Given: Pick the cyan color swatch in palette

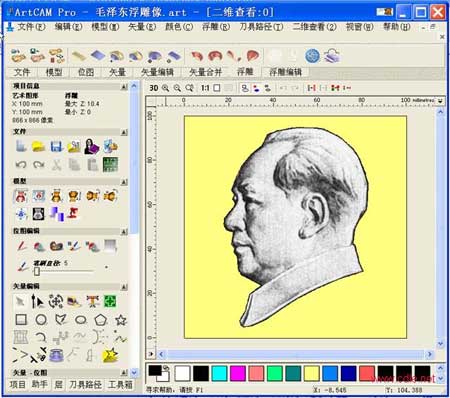Looking at the screenshot, I should coord(219,373).
